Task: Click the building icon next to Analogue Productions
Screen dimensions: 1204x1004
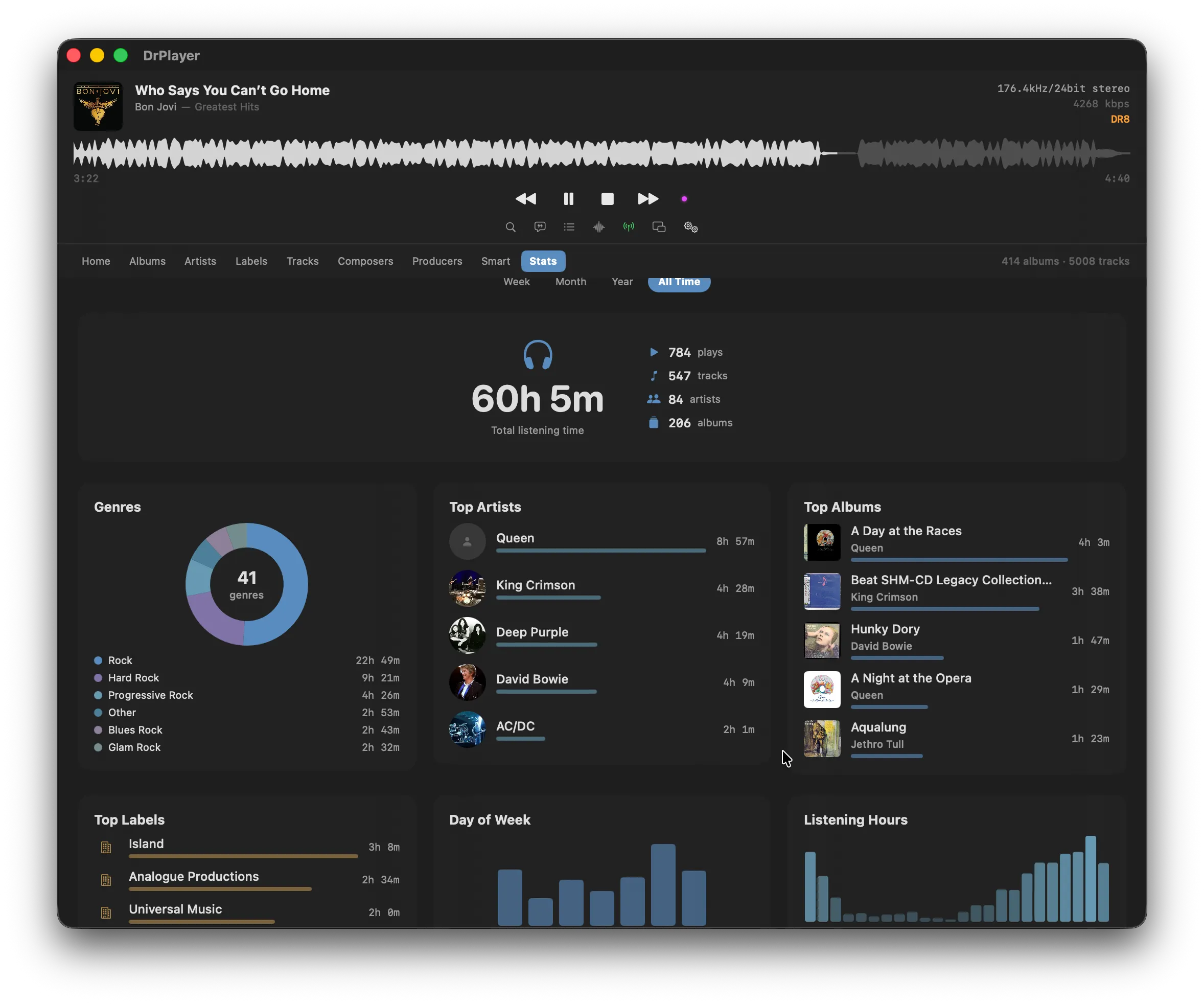Action: point(106,880)
